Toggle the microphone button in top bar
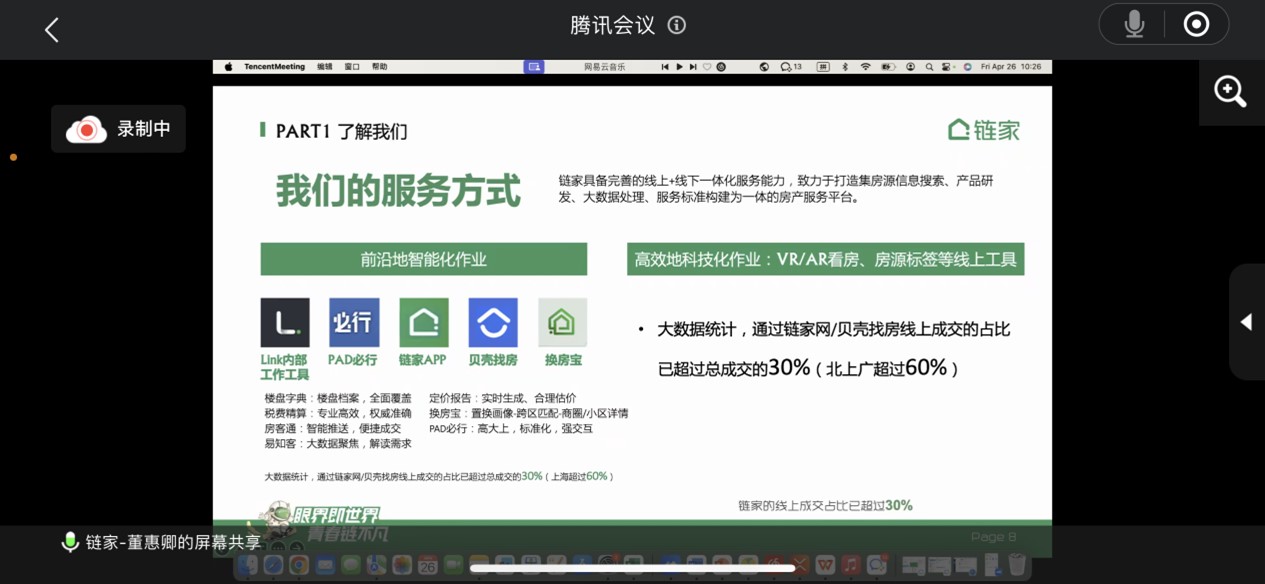Image resolution: width=1265 pixels, height=584 pixels. (x=1134, y=24)
